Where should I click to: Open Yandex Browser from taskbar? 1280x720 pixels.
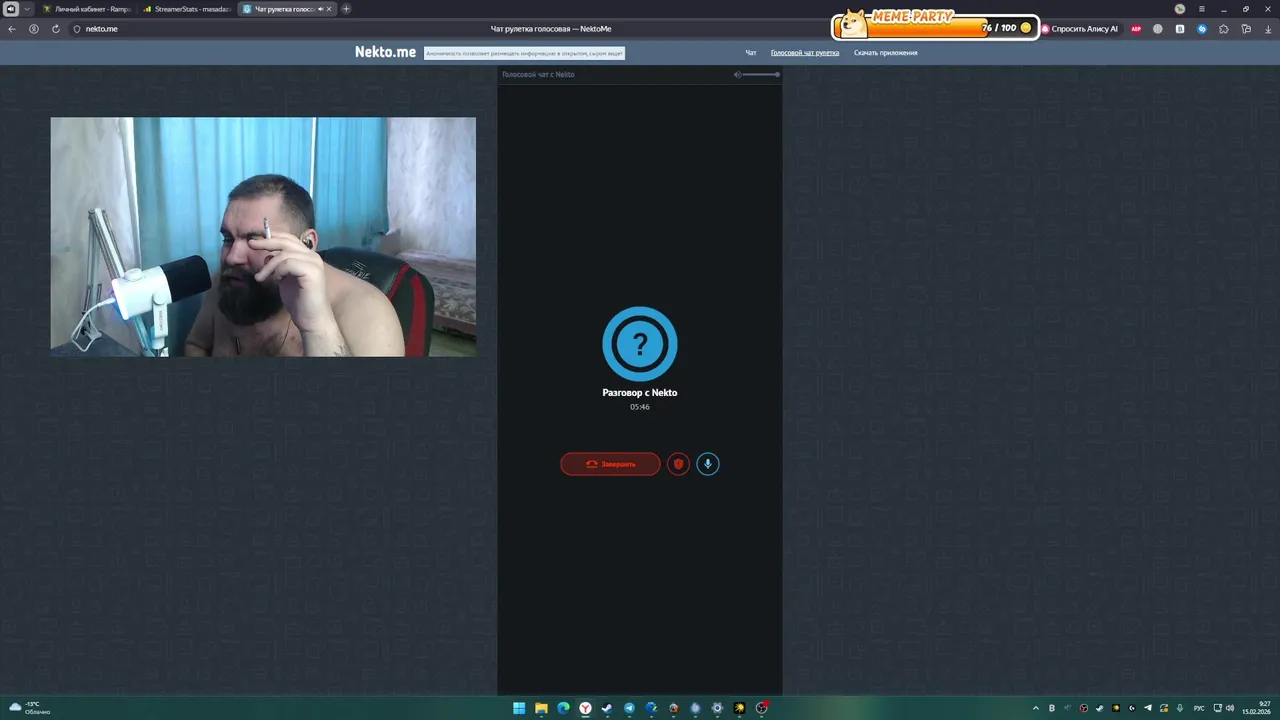click(x=585, y=708)
